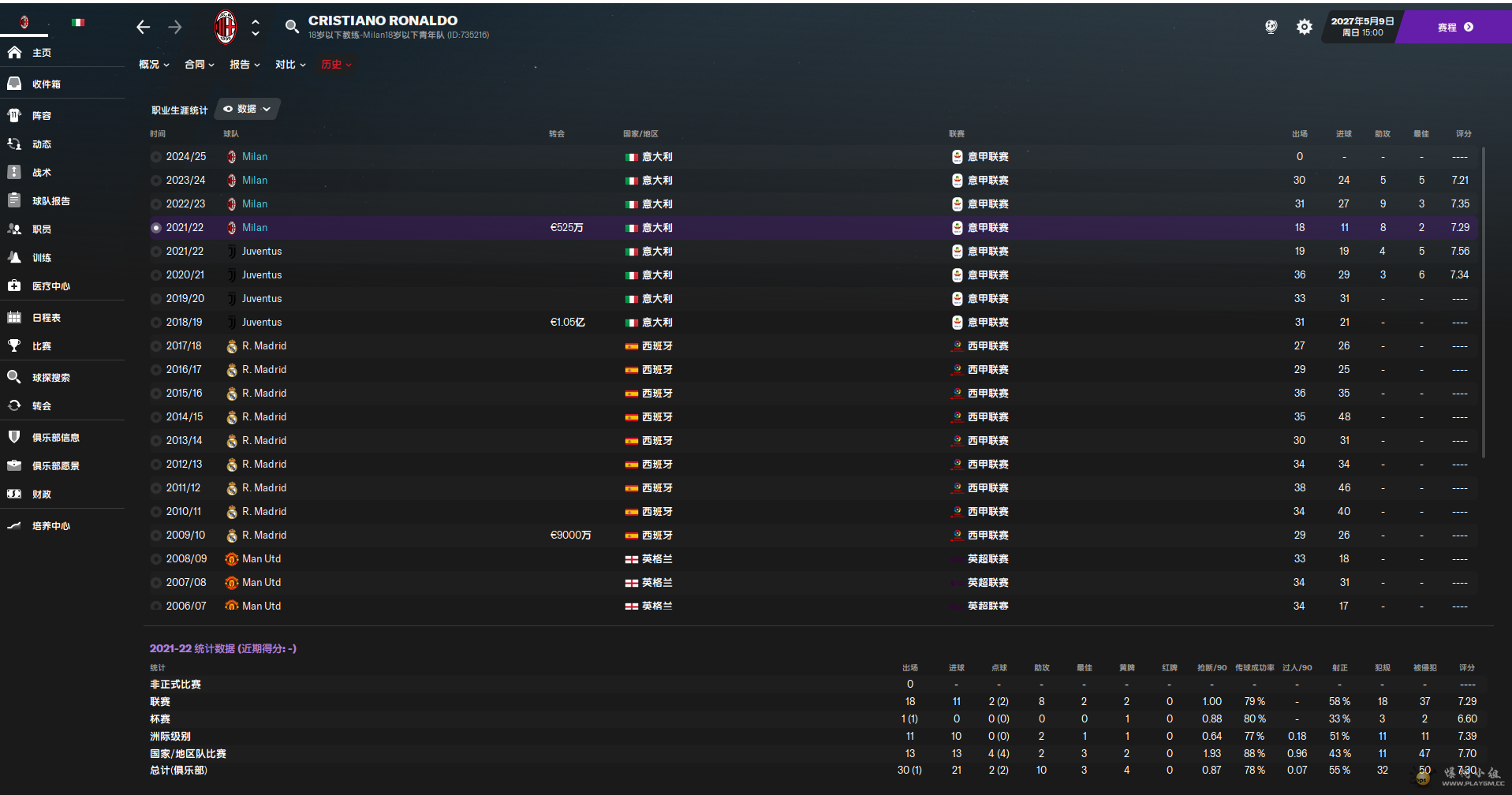Expand the 对比 comparison dropdown menu

(290, 65)
